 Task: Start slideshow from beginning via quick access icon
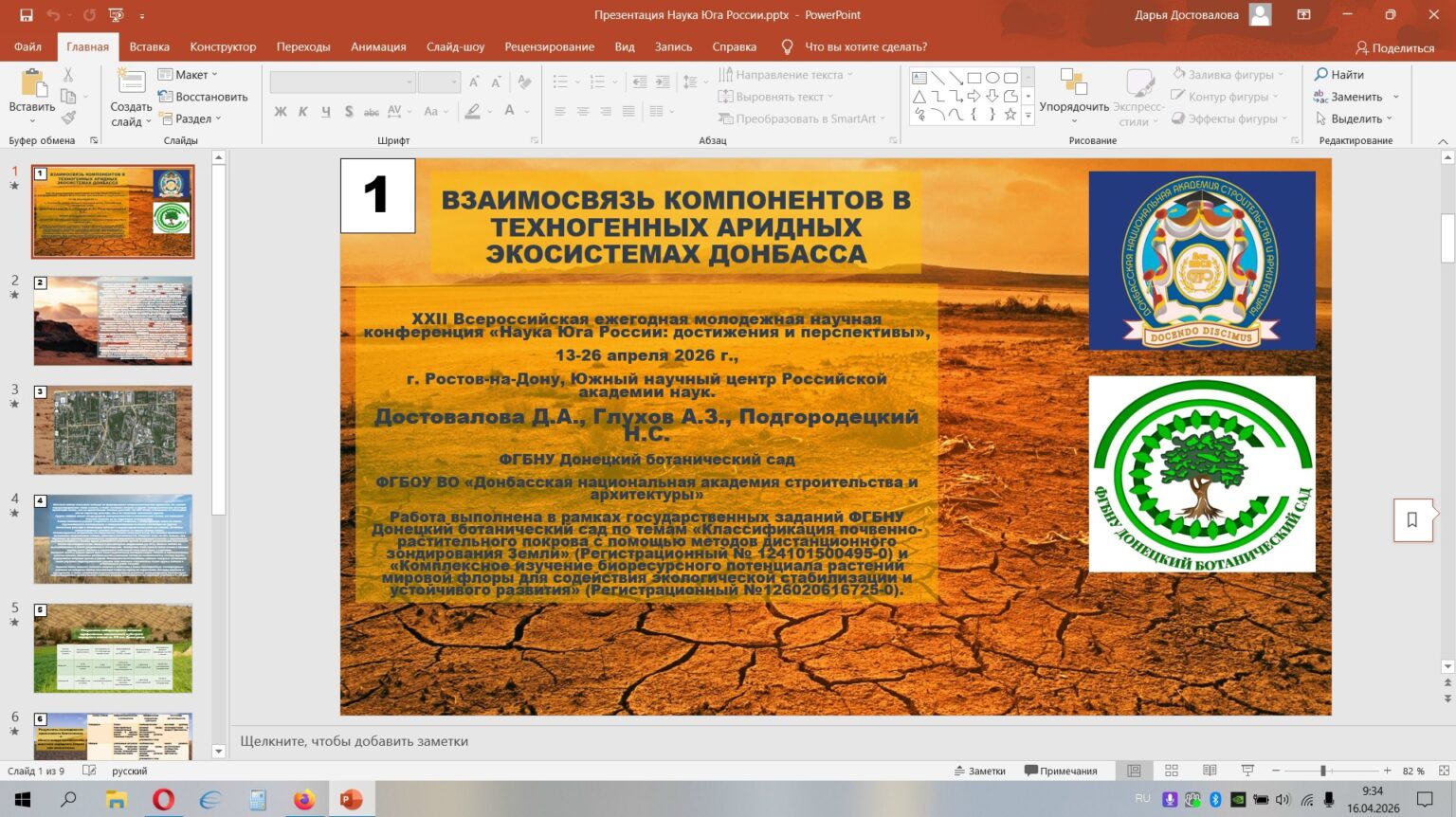117,15
